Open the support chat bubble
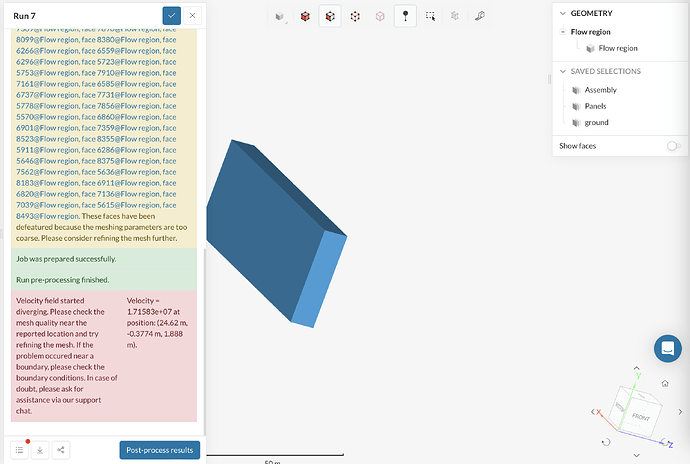Screen dimensions: 690x464 coord(668,348)
